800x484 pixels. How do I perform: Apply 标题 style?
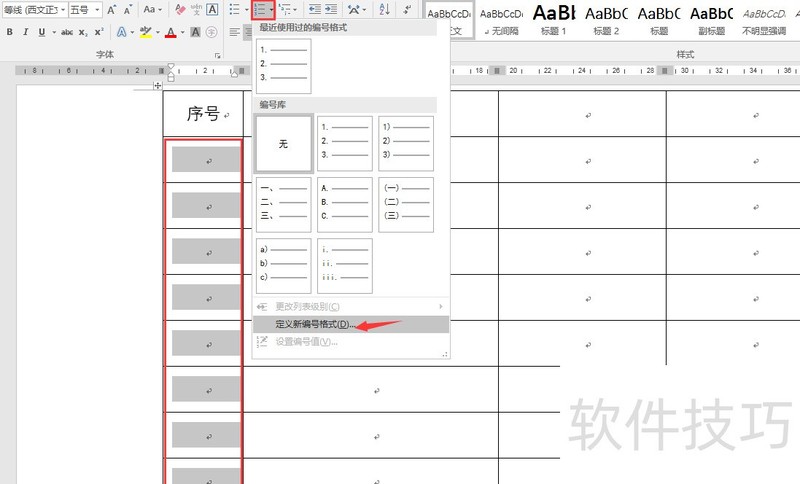659,20
